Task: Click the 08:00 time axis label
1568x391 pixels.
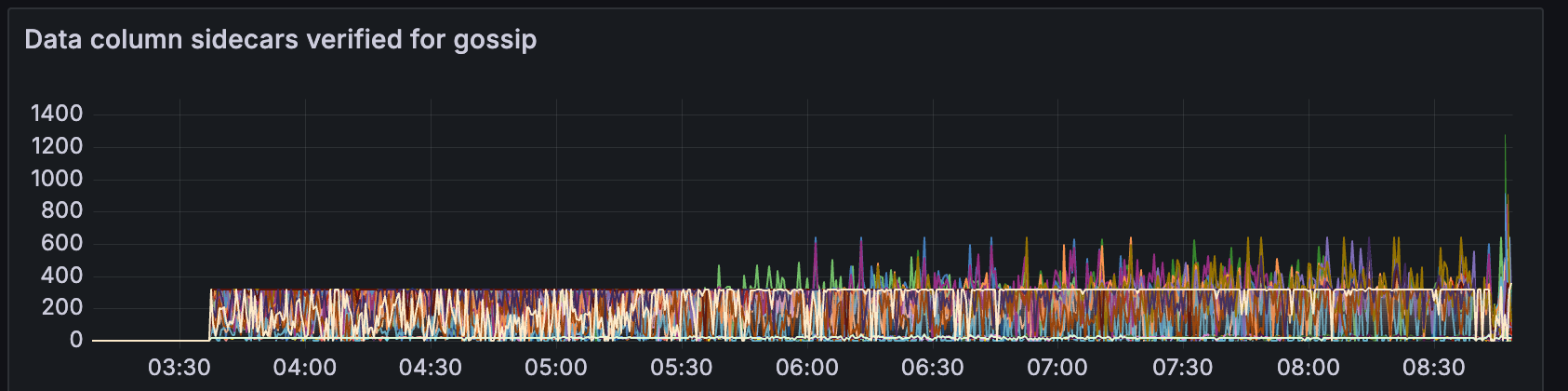Action: point(1309,367)
